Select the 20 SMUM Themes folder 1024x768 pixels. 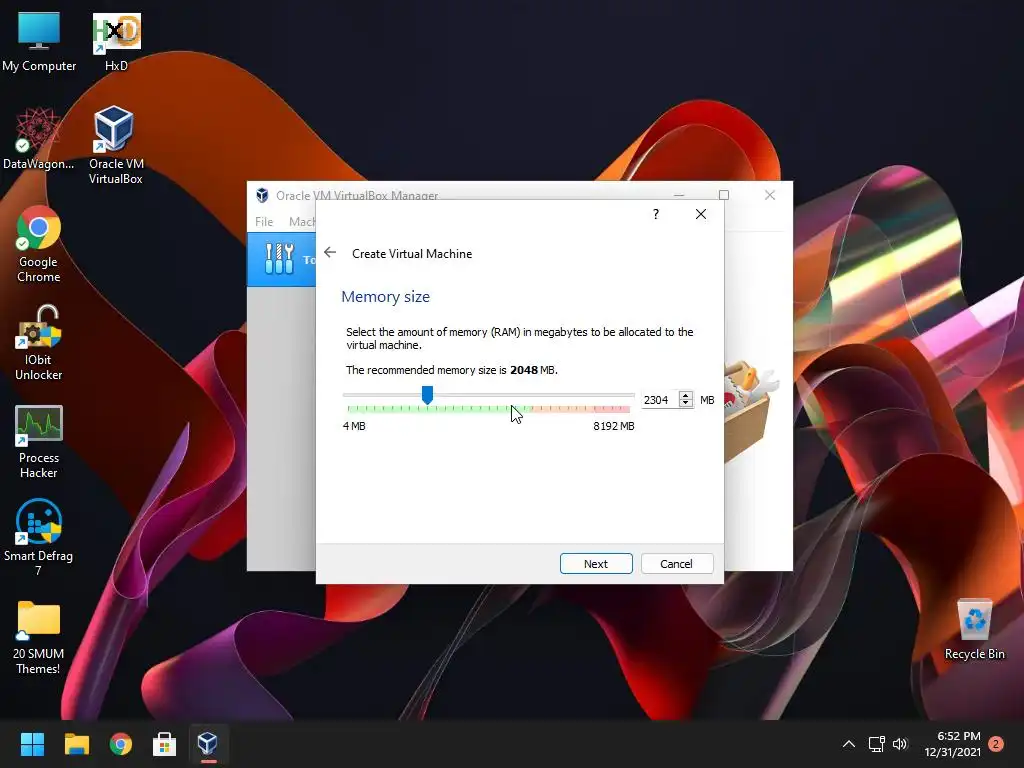coord(39,637)
